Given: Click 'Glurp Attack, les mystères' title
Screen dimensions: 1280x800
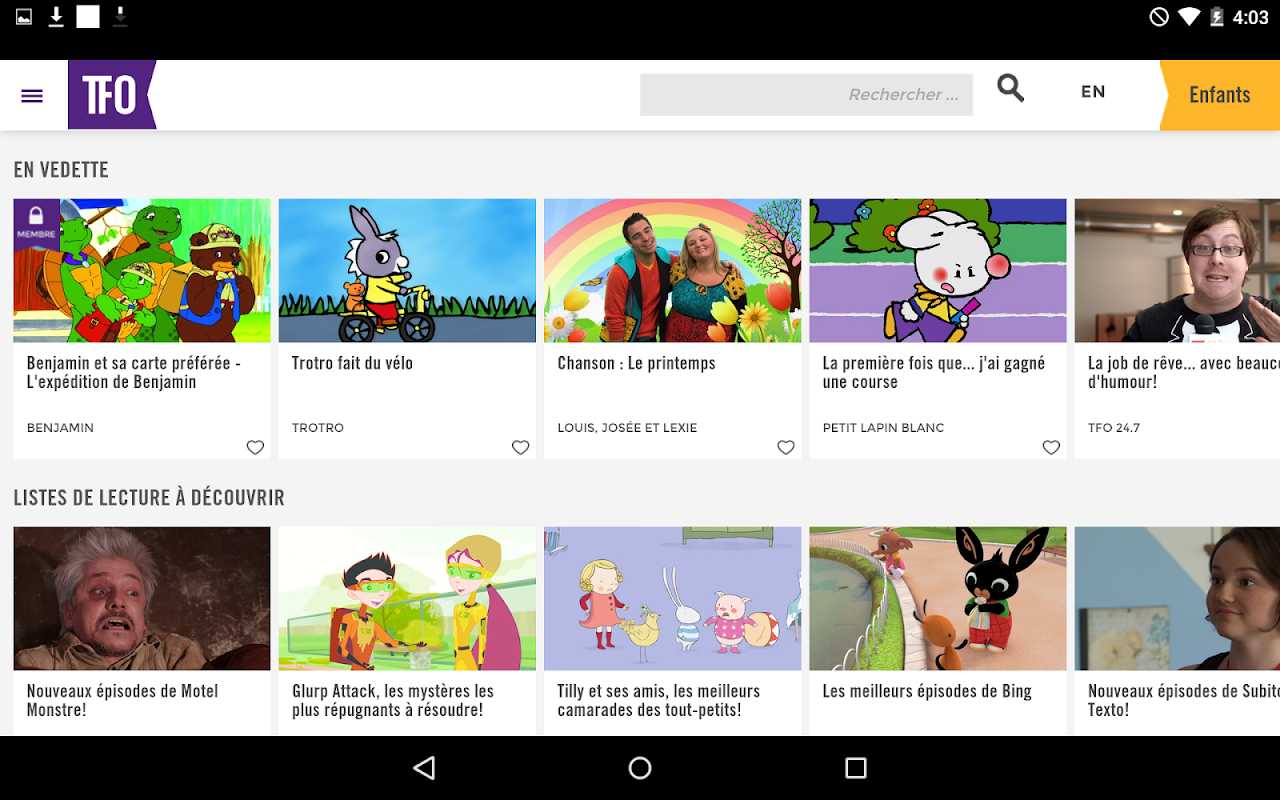Looking at the screenshot, I should (x=393, y=700).
